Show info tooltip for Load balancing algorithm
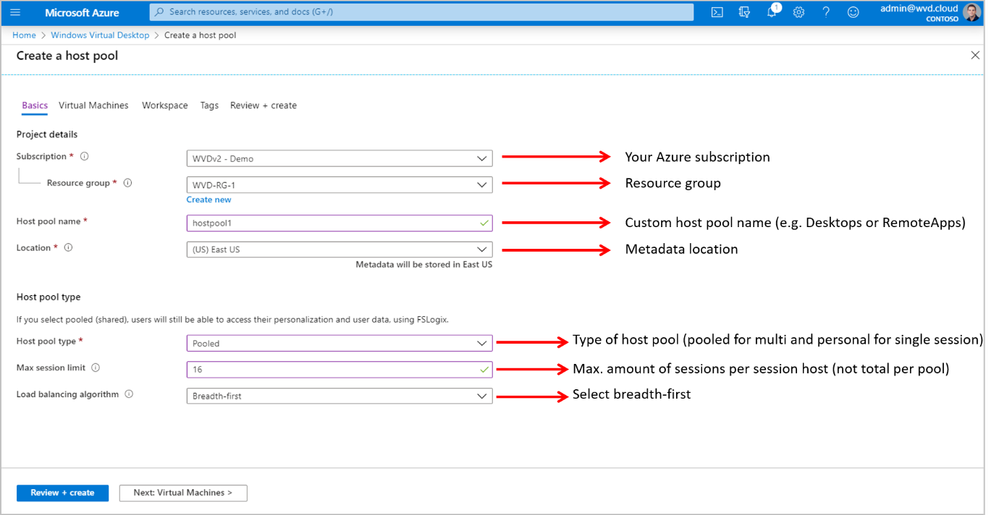The image size is (999, 515). coord(129,395)
